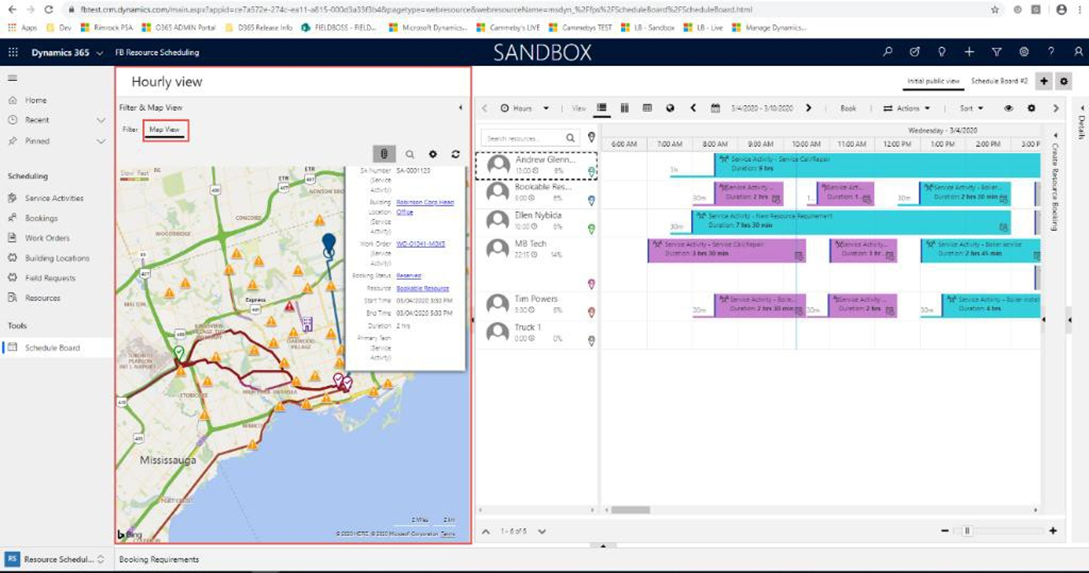This screenshot has height=573, width=1089.
Task: Switch to grid table board view icon
Action: click(647, 108)
